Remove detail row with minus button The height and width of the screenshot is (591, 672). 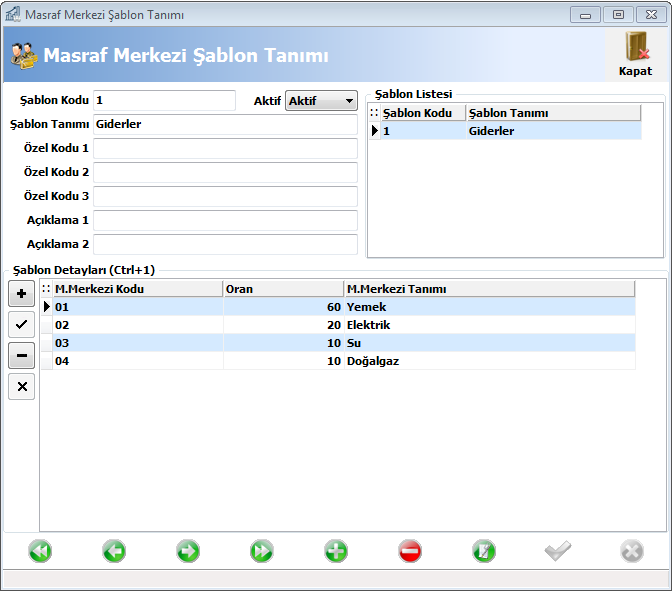(21, 355)
